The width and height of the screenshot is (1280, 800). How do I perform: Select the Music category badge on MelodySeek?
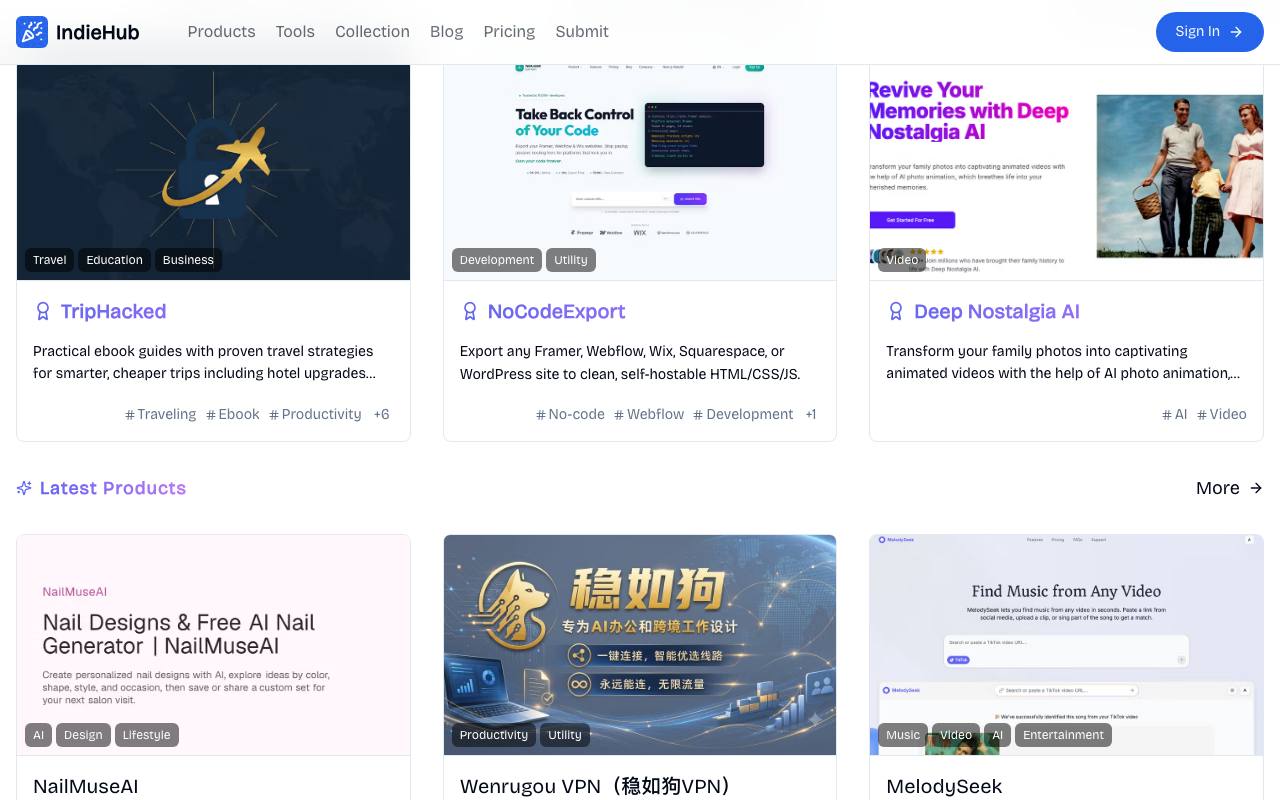pos(903,735)
